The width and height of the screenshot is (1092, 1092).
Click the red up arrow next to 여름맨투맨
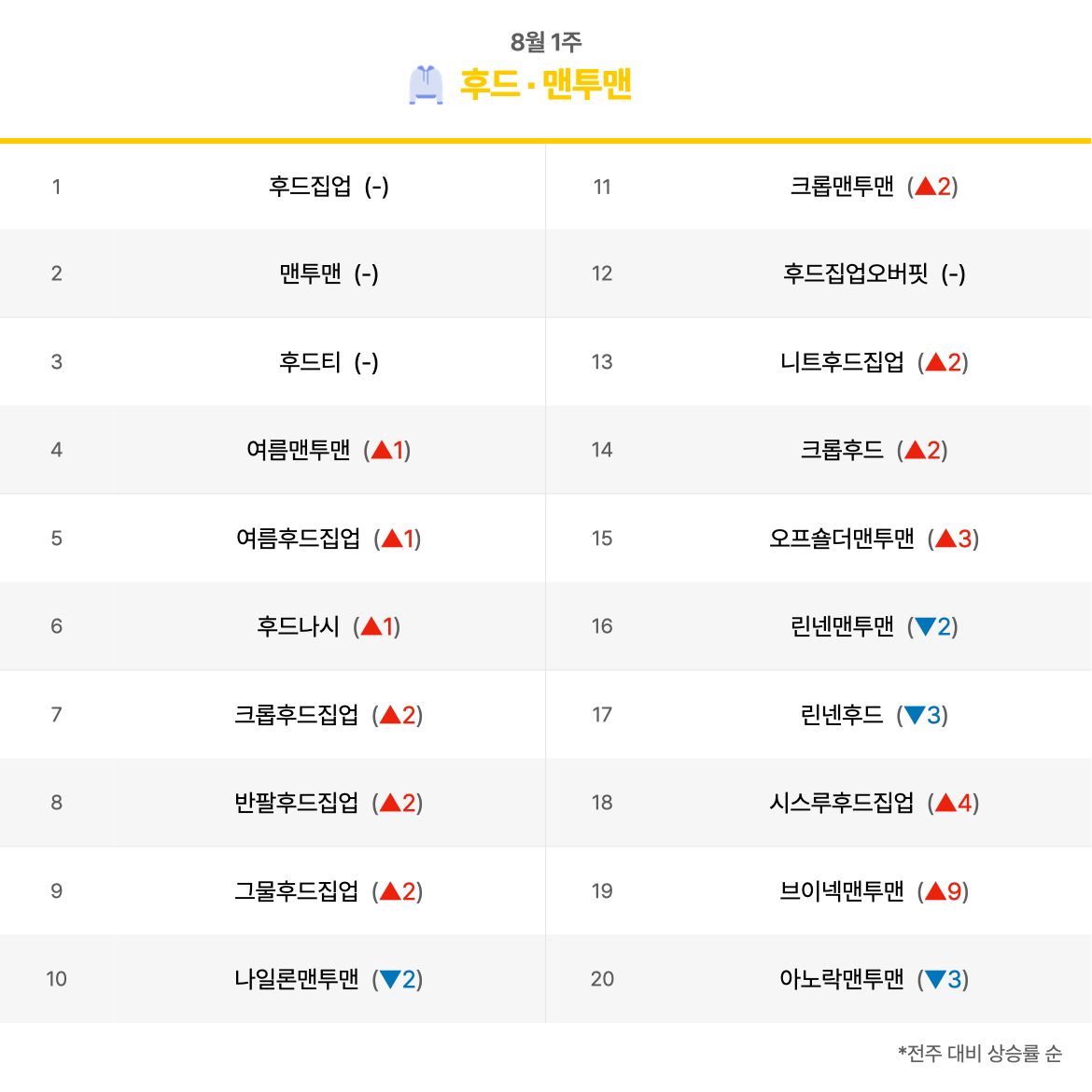pos(382,451)
